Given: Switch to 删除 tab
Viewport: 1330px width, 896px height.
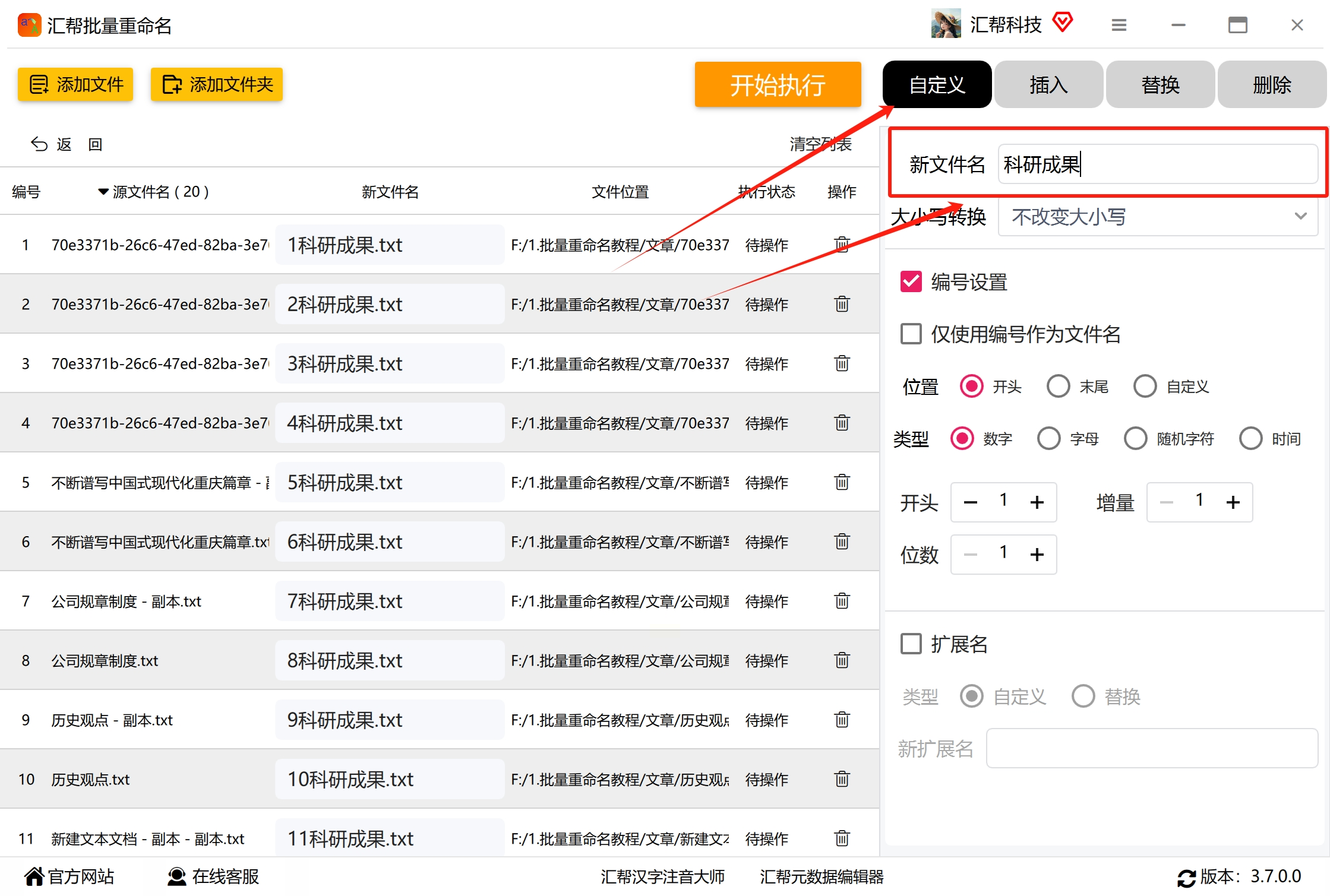Looking at the screenshot, I should 1272,84.
